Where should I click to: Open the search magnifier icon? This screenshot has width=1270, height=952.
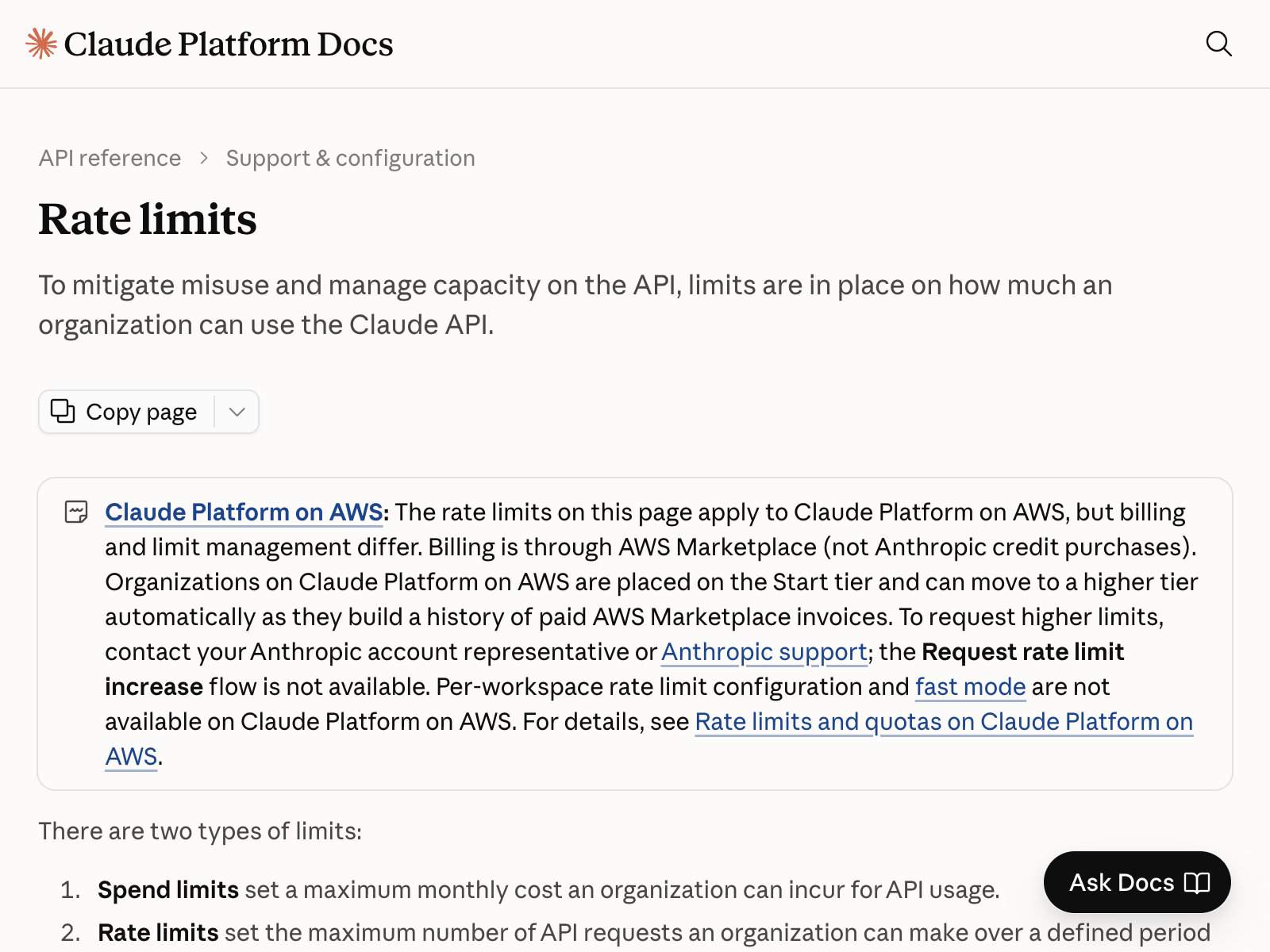pyautogui.click(x=1218, y=44)
